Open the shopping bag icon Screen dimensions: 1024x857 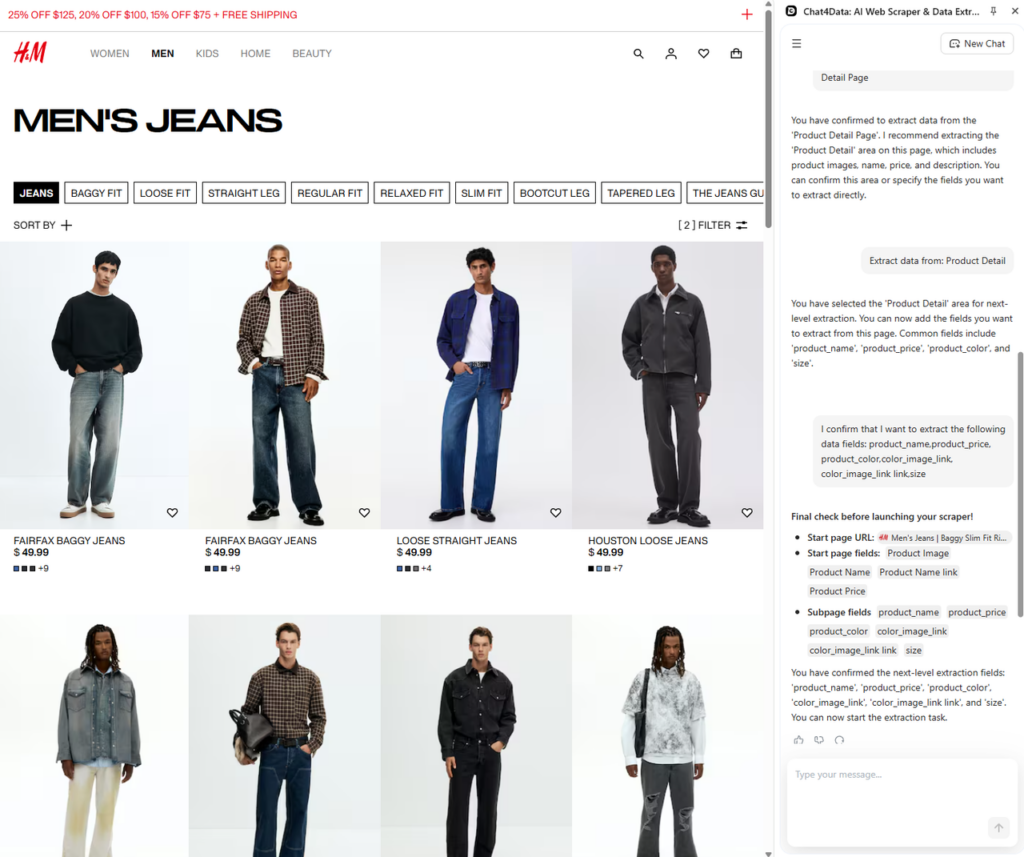pyautogui.click(x=736, y=54)
